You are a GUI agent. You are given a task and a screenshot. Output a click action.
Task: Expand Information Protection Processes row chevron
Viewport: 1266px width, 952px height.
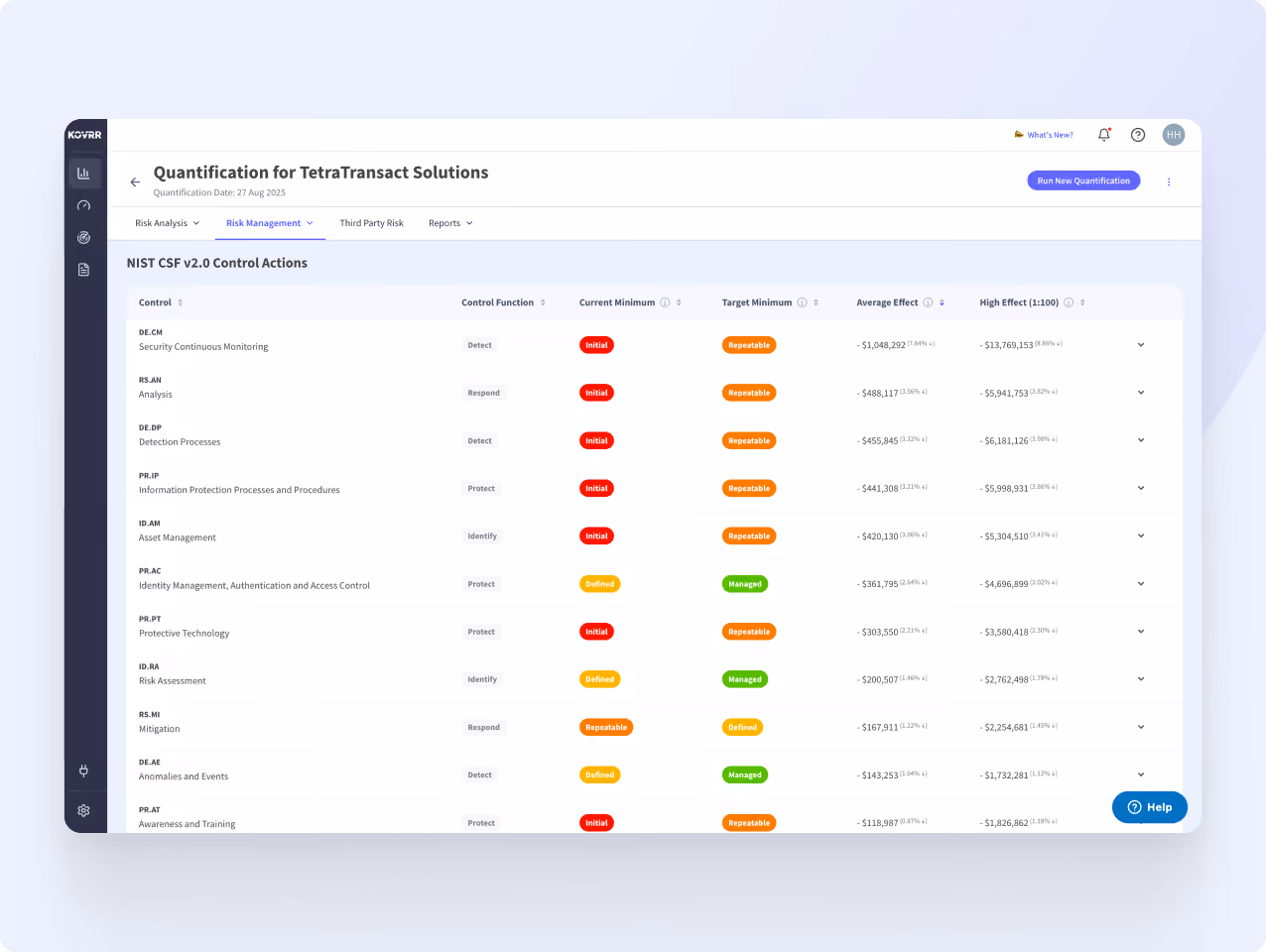pyautogui.click(x=1141, y=488)
